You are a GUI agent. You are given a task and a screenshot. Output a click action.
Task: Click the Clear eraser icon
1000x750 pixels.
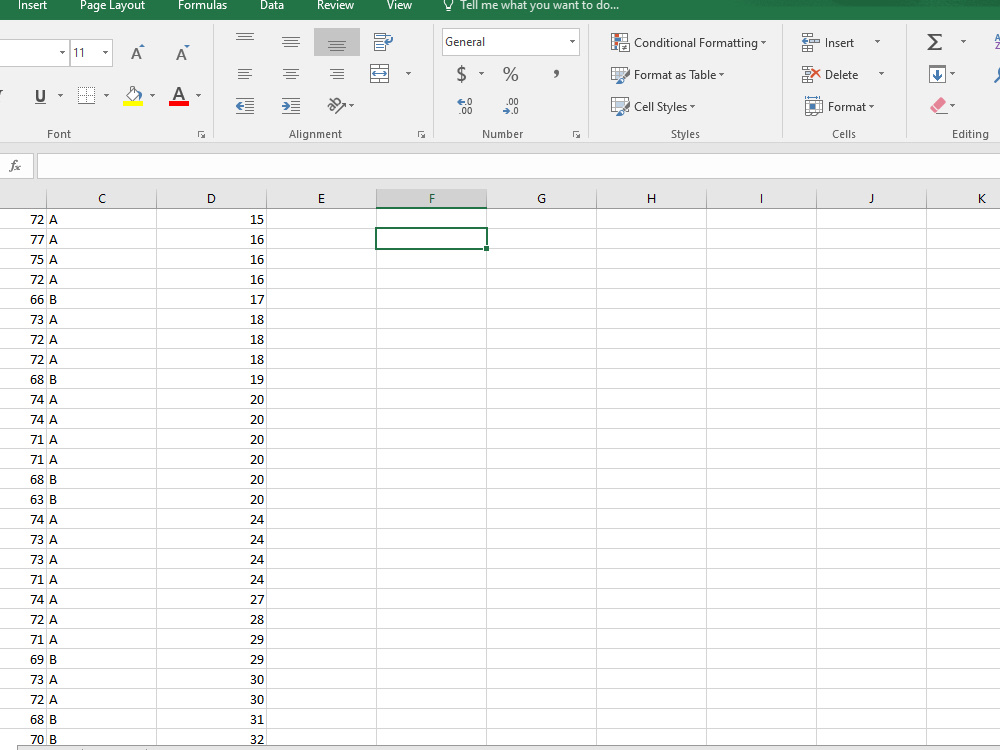[x=938, y=106]
